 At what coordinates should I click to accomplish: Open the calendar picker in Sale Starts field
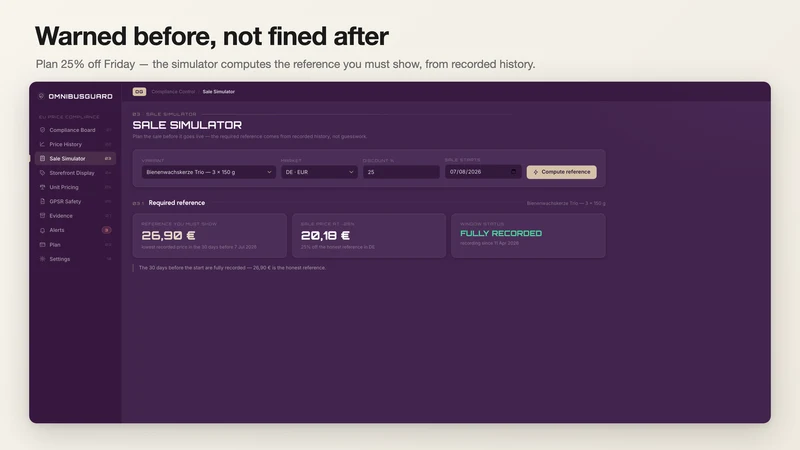[x=513, y=171]
